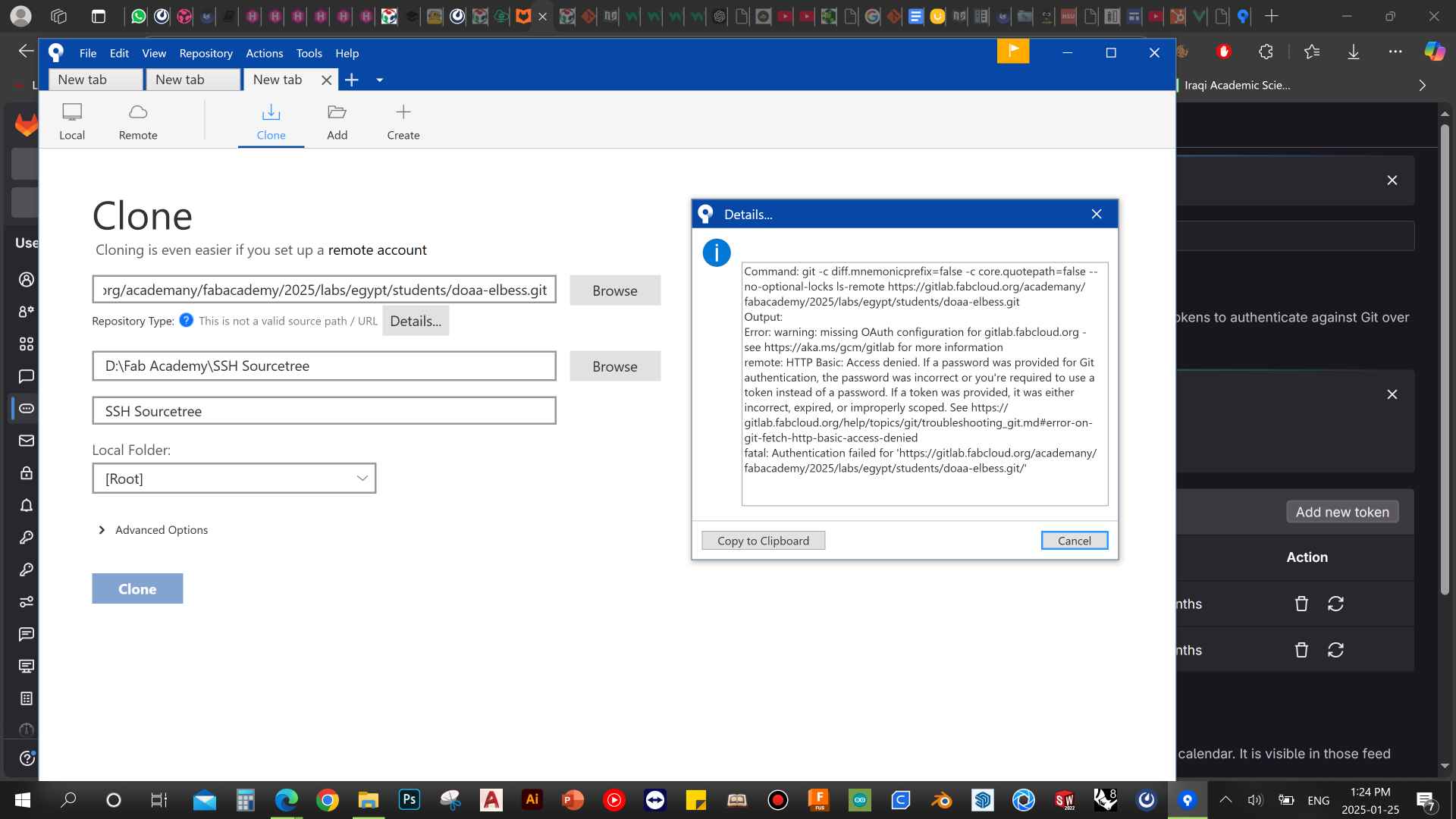The height and width of the screenshot is (819, 1456).
Task: Open a new Sourcetree tab with plus
Action: (x=351, y=80)
